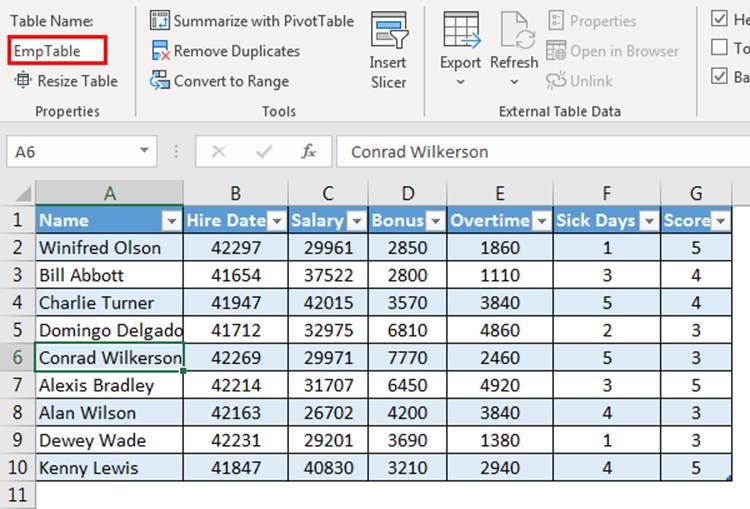Click Remove Duplicates label
This screenshot has height=509, width=750.
click(237, 51)
